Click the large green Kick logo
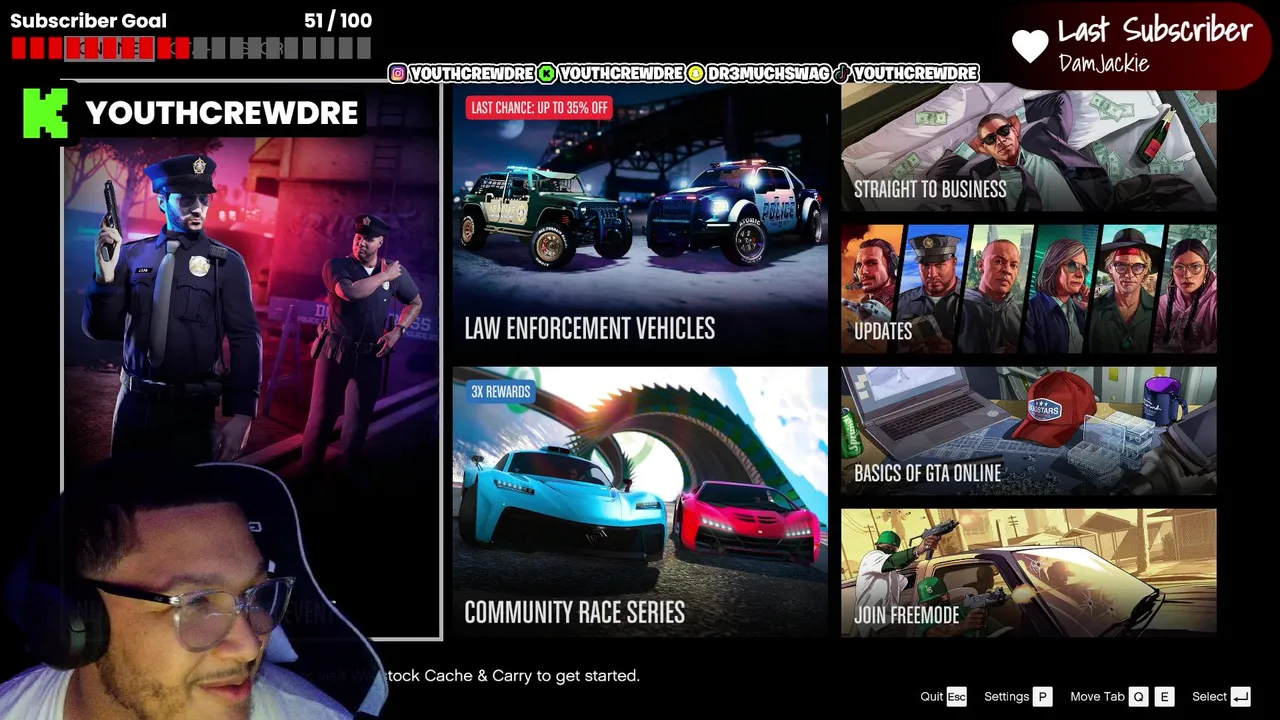 coord(46,112)
